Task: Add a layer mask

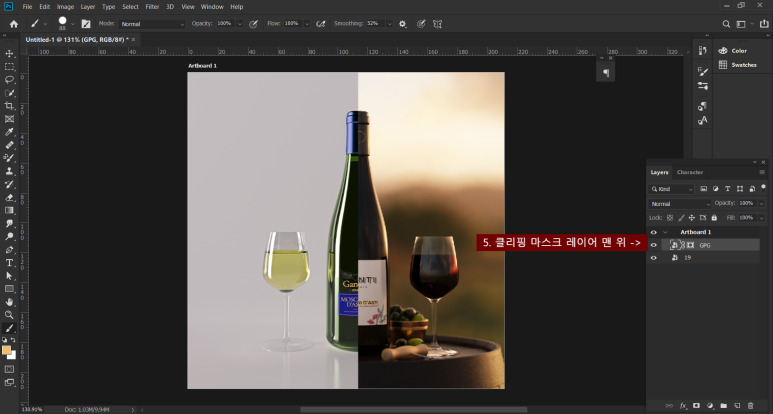Action: coord(696,406)
